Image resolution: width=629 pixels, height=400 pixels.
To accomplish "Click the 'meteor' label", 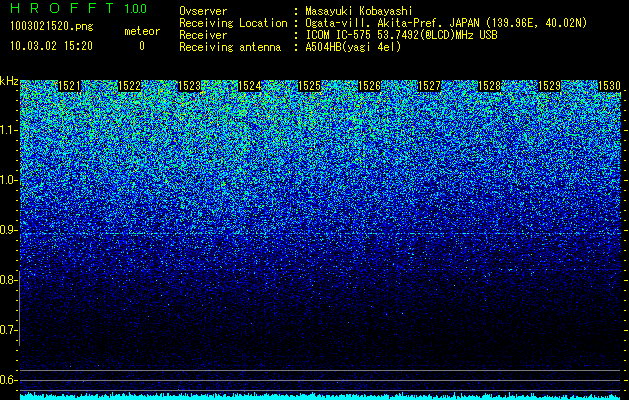I will (142, 31).
